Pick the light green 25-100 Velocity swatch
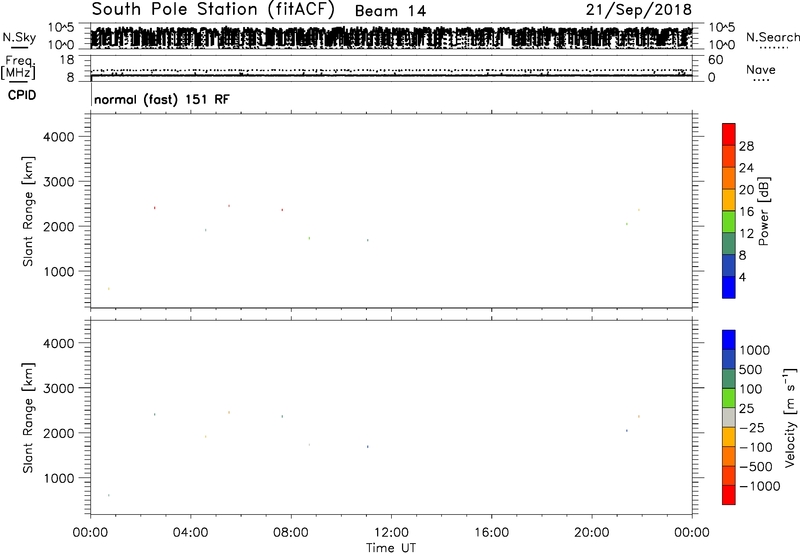The height and width of the screenshot is (554, 800). tap(729, 398)
